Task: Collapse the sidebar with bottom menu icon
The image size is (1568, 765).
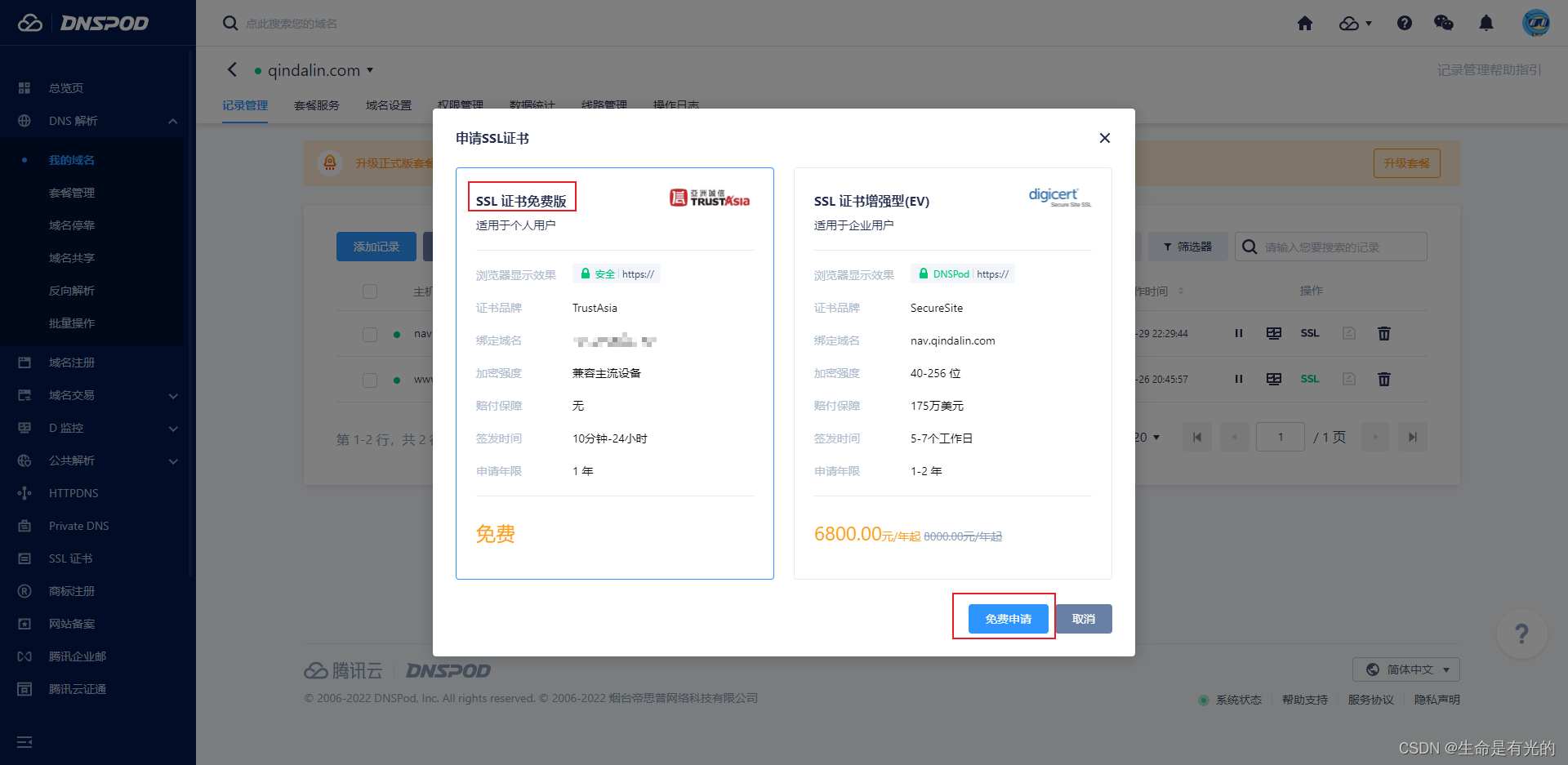Action: [x=24, y=742]
